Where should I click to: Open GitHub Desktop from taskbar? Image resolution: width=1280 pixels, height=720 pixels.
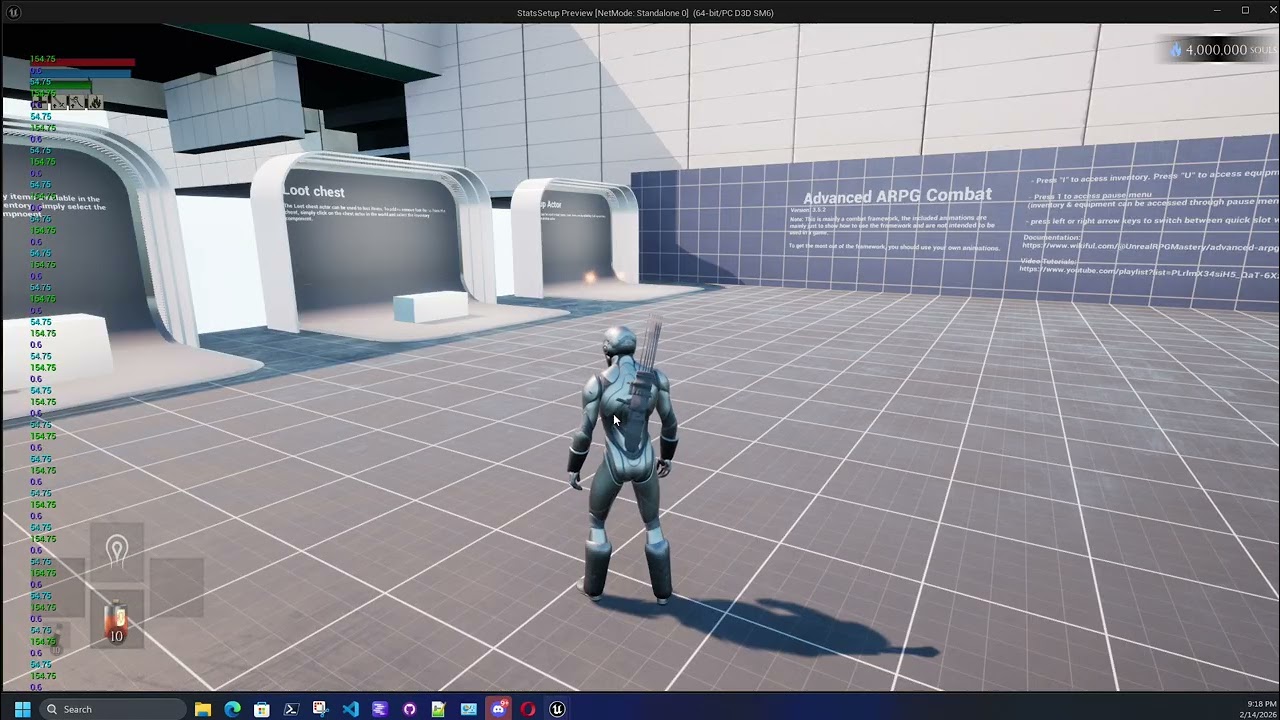[409, 709]
